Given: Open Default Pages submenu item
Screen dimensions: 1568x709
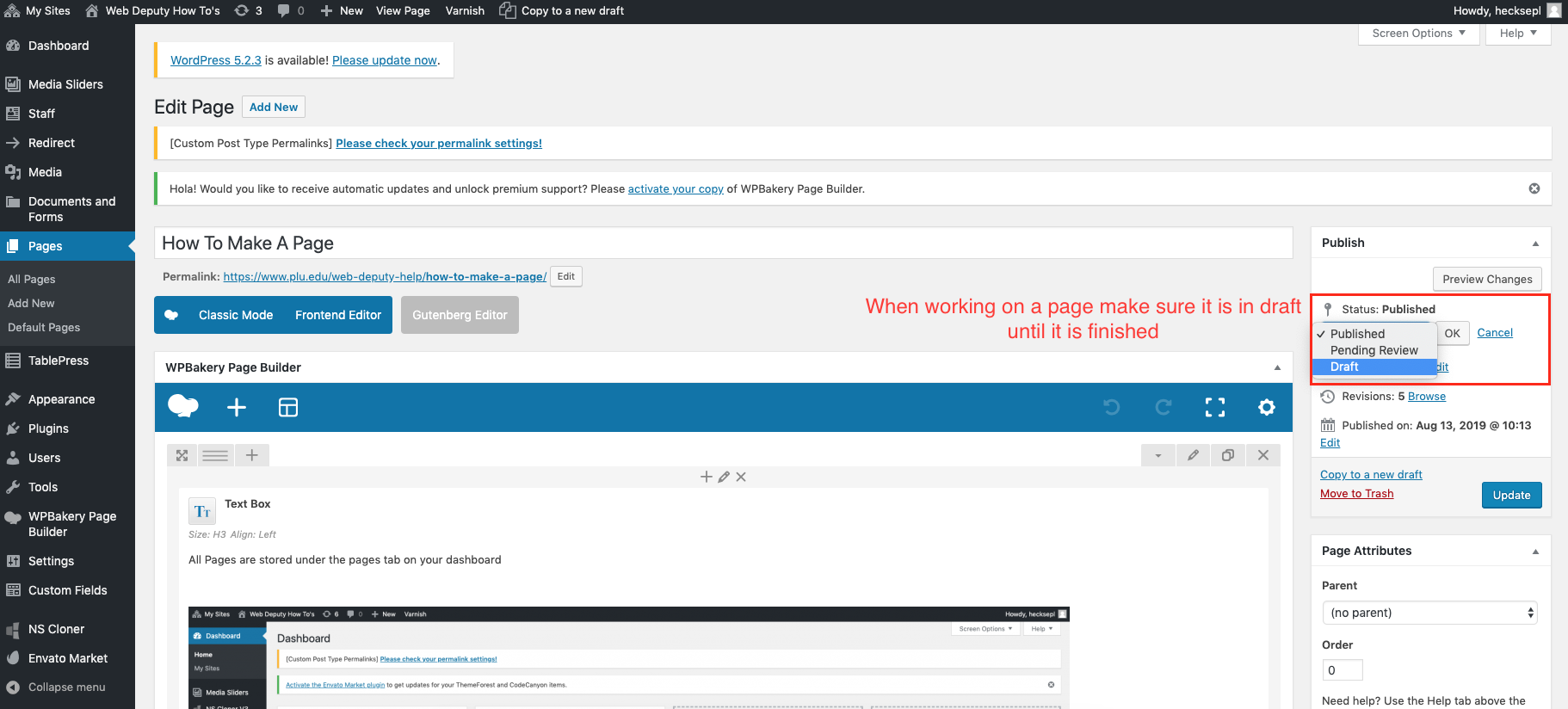Looking at the screenshot, I should tap(44, 327).
